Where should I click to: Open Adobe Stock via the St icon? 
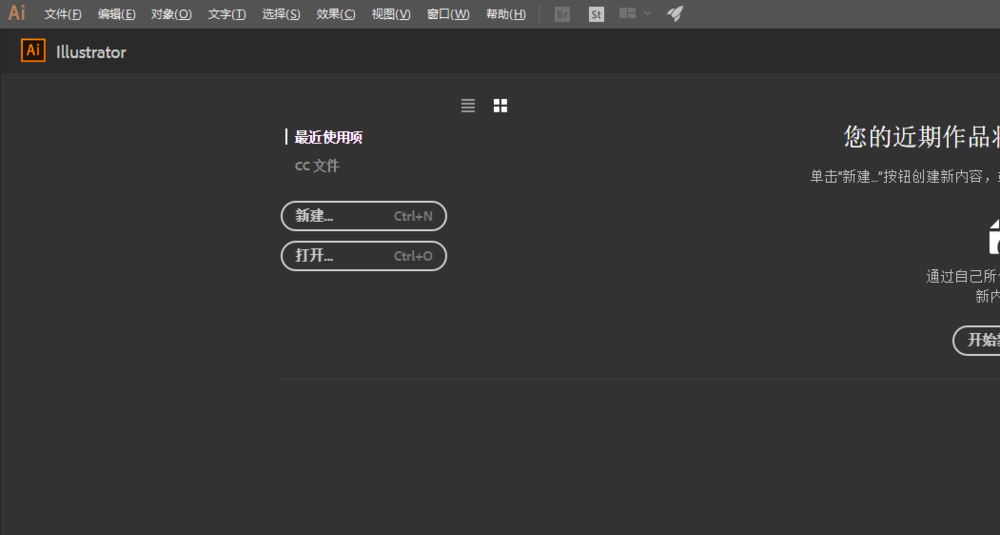point(596,14)
